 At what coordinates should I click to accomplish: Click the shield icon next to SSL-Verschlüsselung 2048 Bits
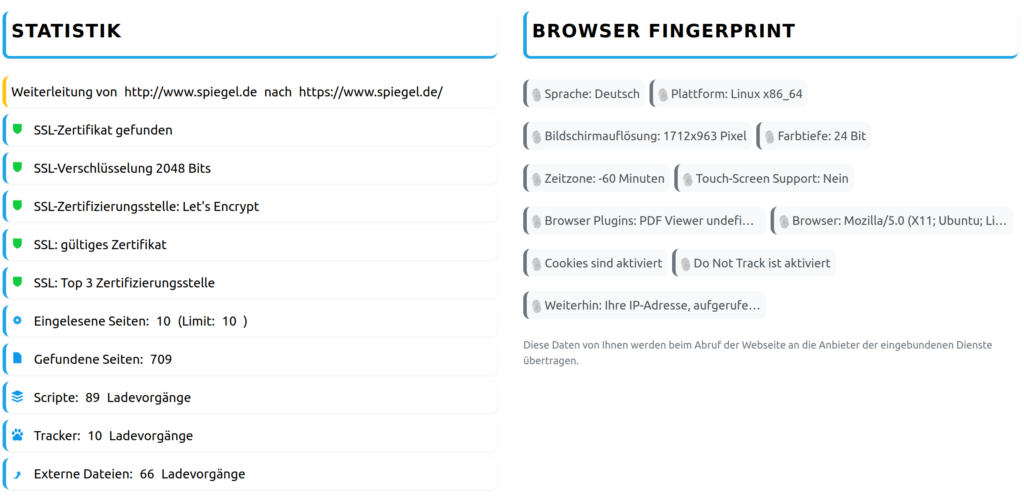17,168
